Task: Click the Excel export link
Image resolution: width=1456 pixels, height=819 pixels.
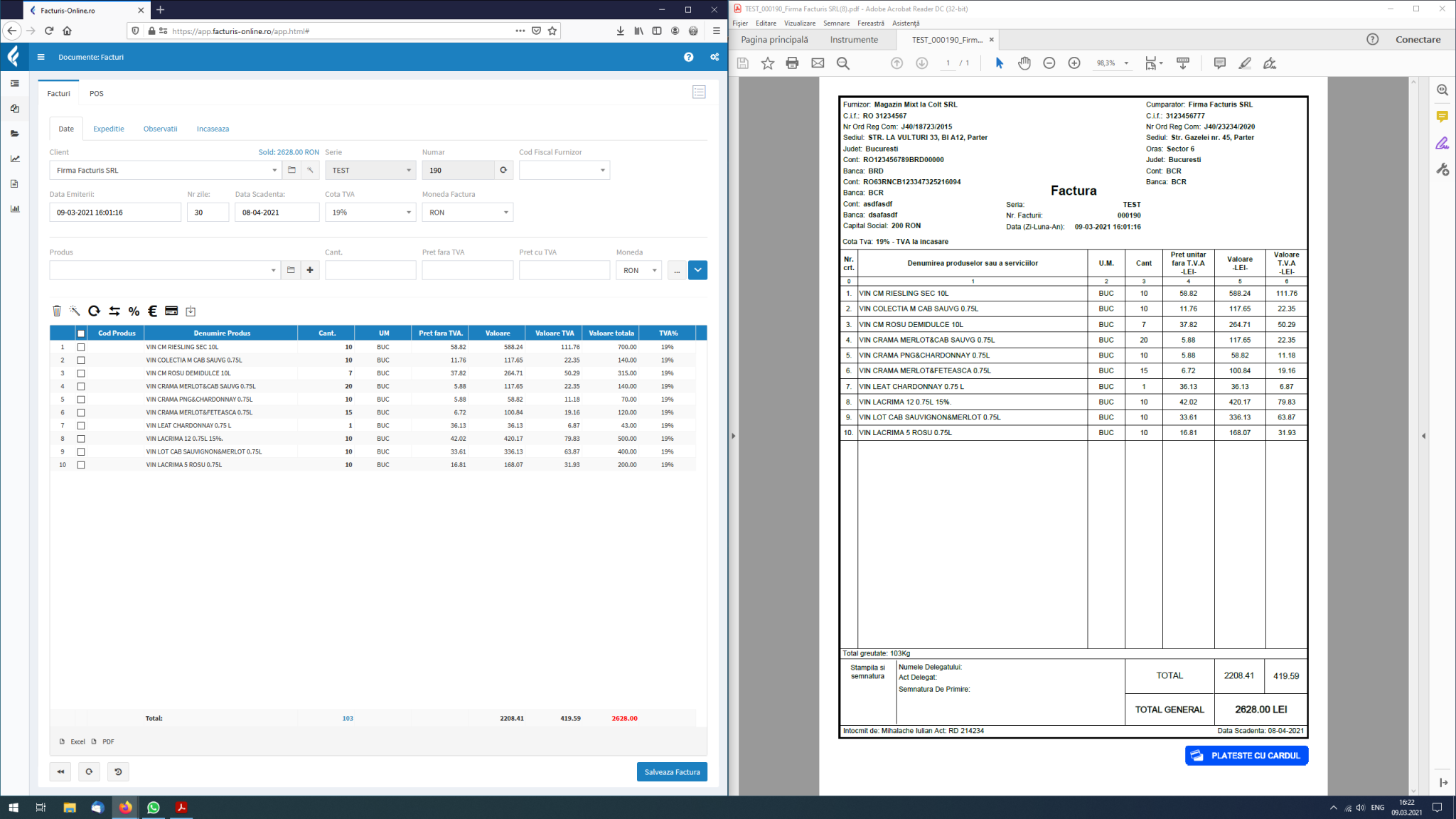Action: click(x=77, y=742)
